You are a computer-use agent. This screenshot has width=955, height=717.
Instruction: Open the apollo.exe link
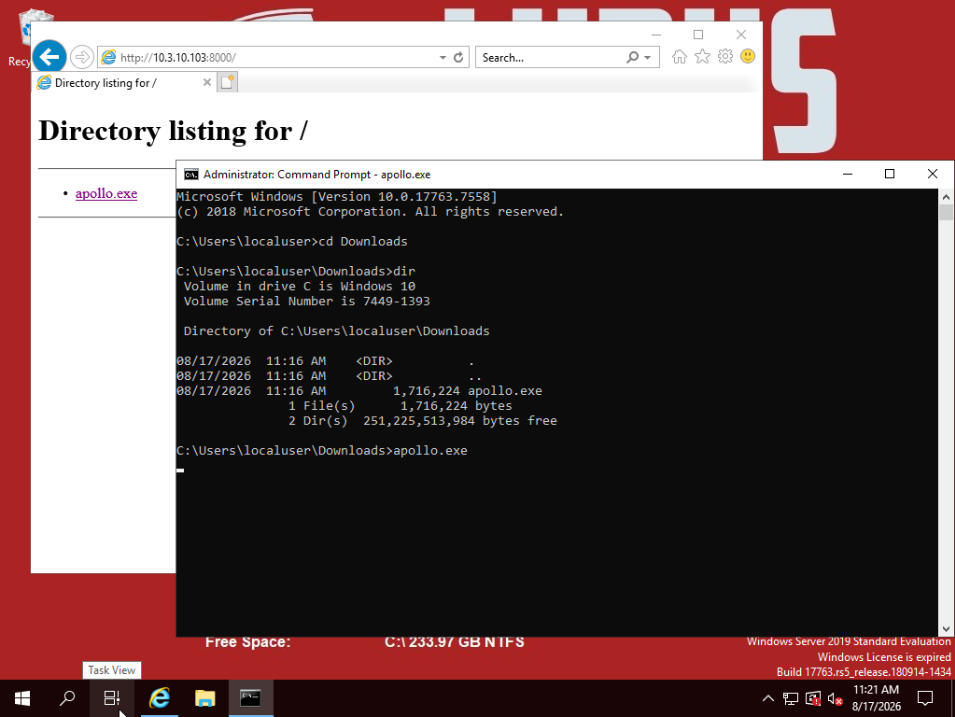click(x=106, y=193)
